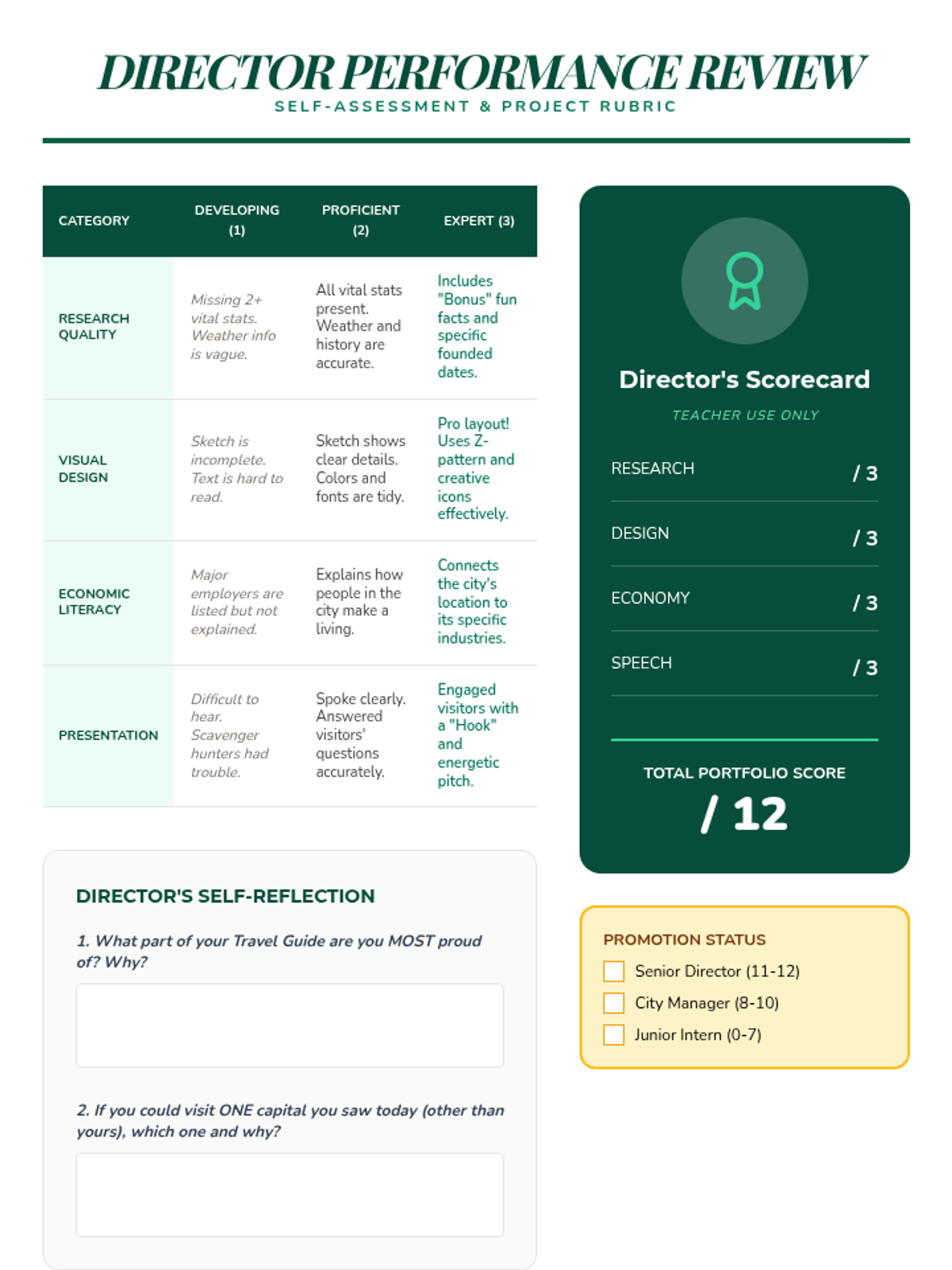Click the award ribbon icon
The width and height of the screenshot is (952, 1270).
pyautogui.click(x=744, y=281)
